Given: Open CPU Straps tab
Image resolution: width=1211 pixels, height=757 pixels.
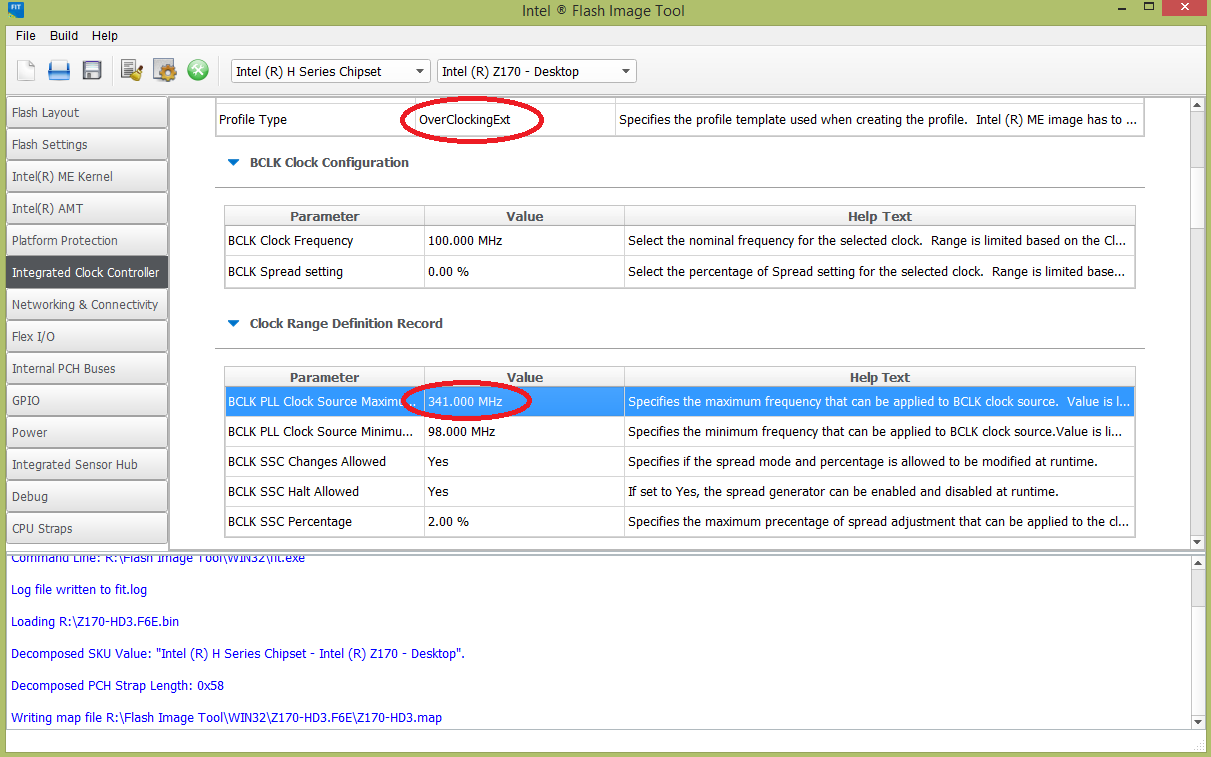Looking at the screenshot, I should coord(86,529).
